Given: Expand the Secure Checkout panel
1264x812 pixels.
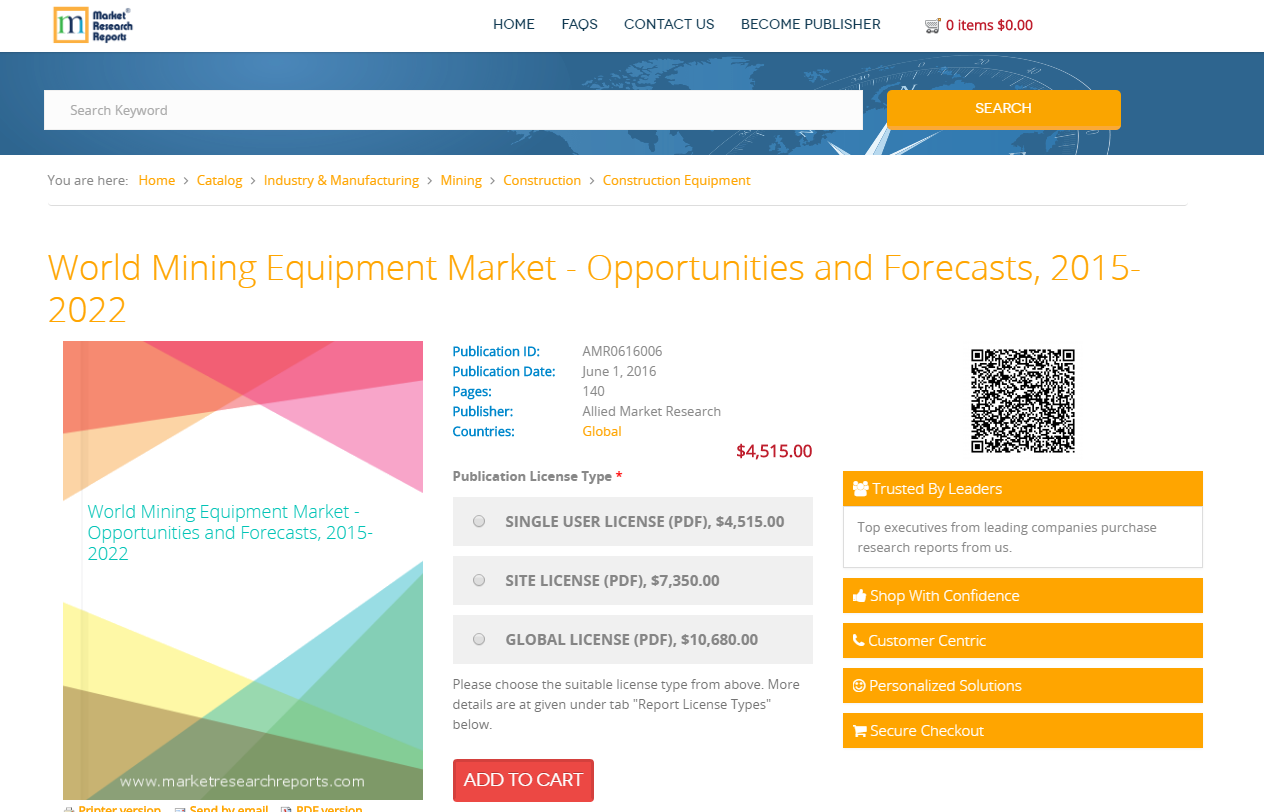Looking at the screenshot, I should (1022, 731).
